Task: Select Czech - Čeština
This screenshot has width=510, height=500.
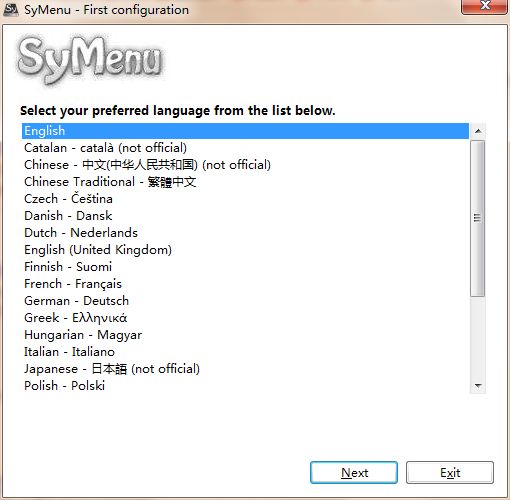Action: click(x=245, y=199)
